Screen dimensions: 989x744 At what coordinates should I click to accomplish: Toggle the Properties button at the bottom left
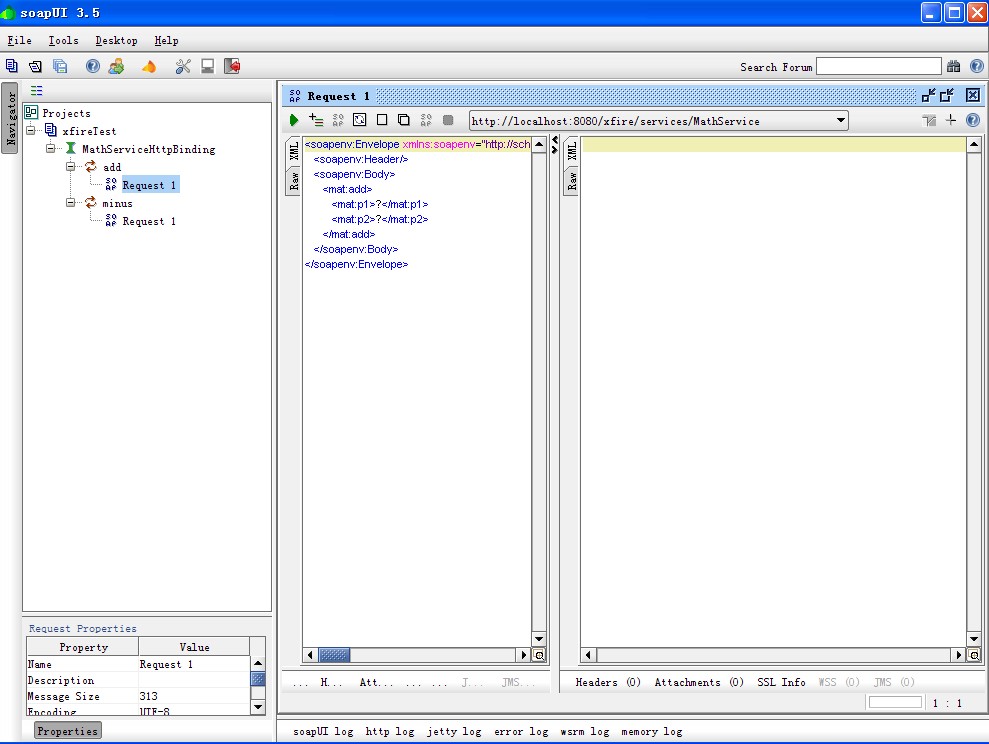coord(68,731)
